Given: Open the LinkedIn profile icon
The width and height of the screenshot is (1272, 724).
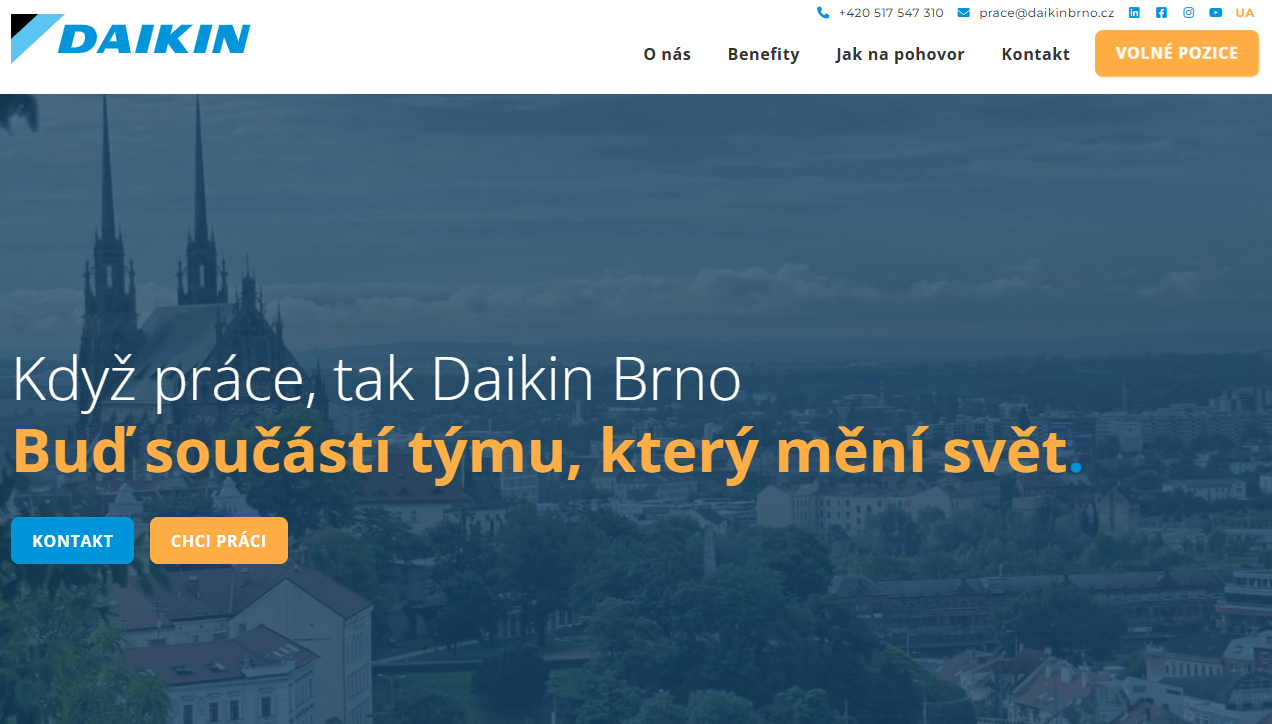Looking at the screenshot, I should tap(1134, 13).
